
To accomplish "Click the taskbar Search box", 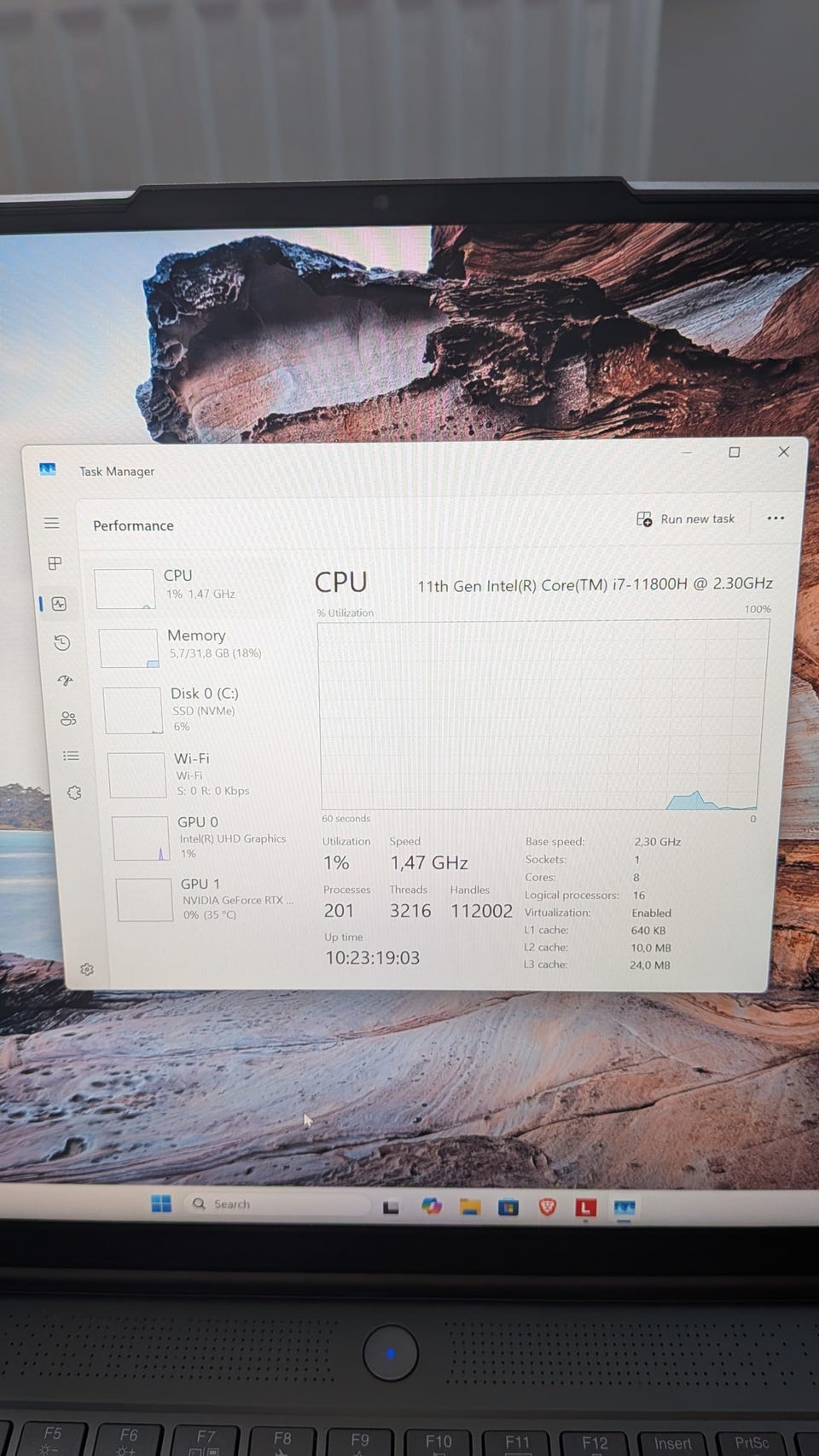I will tap(277, 1204).
